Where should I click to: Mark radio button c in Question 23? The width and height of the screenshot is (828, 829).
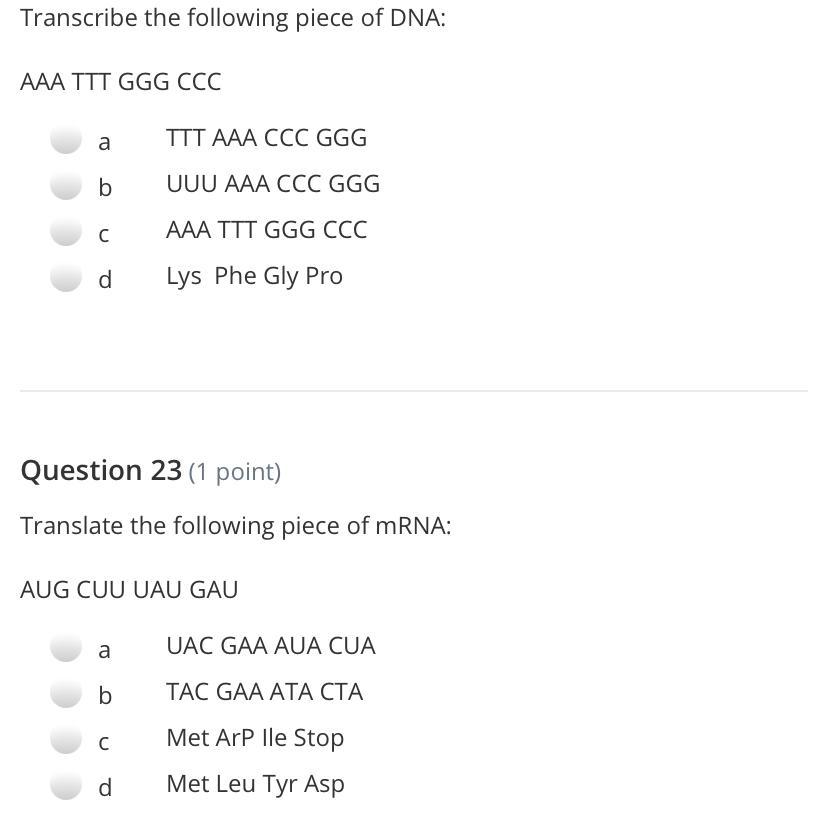click(x=66, y=740)
